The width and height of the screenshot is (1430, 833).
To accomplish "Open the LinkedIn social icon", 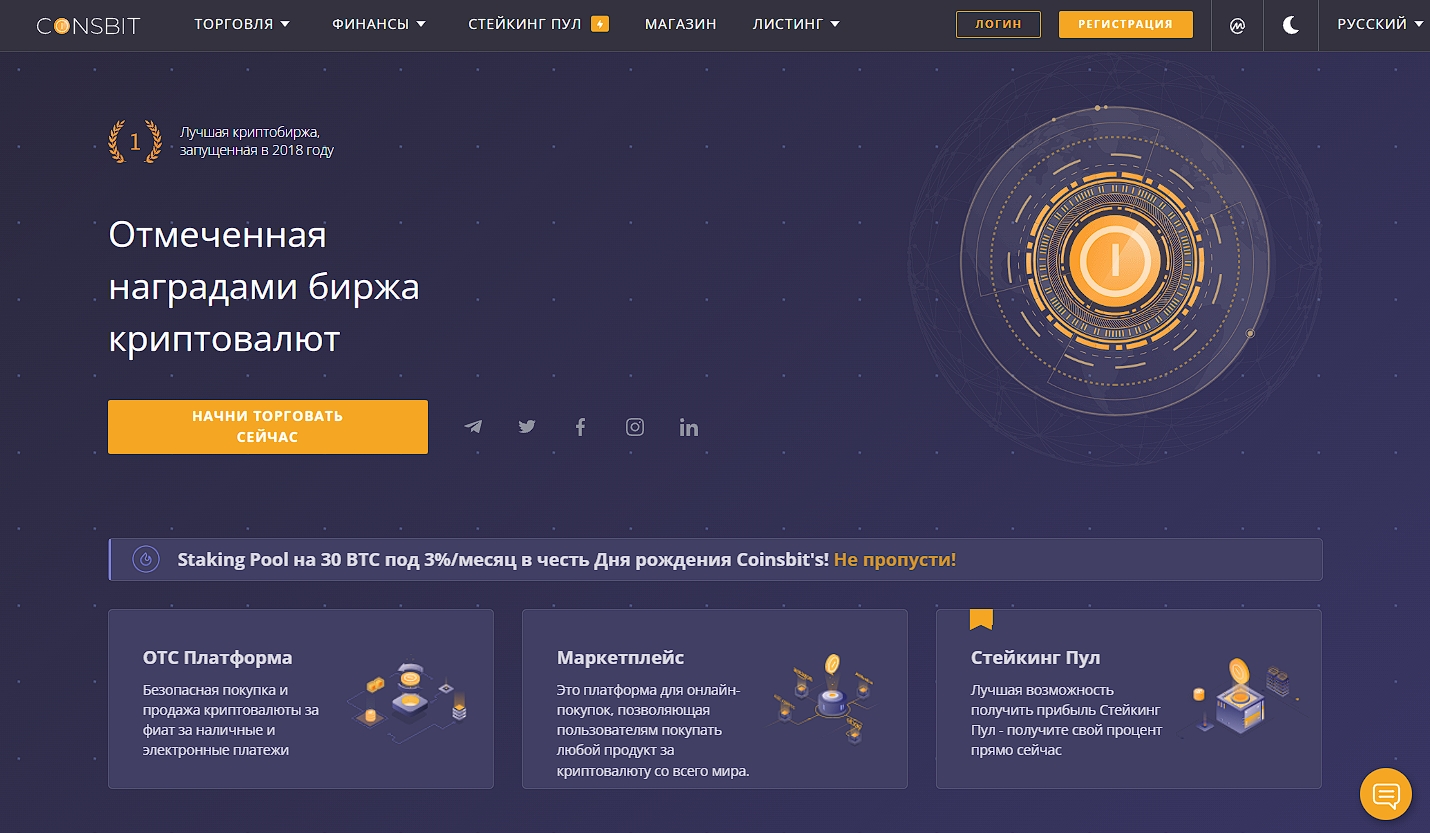I will click(x=689, y=427).
